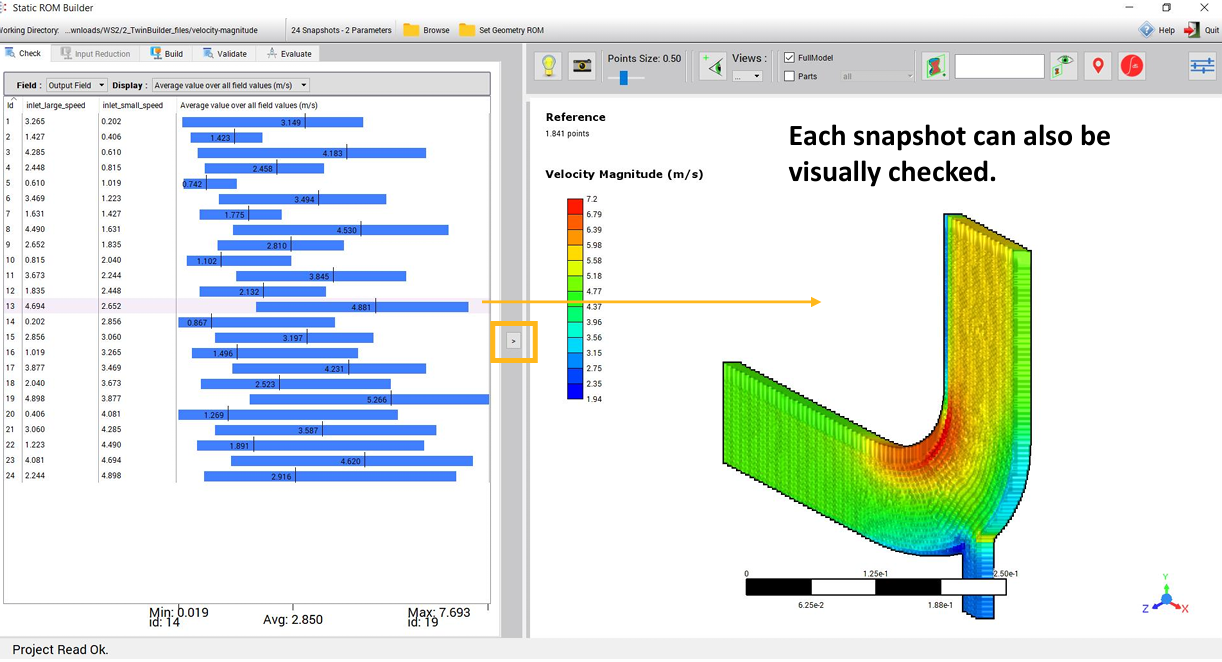1222x662 pixels.
Task: Take a screenshot with the camera icon
Action: [582, 65]
